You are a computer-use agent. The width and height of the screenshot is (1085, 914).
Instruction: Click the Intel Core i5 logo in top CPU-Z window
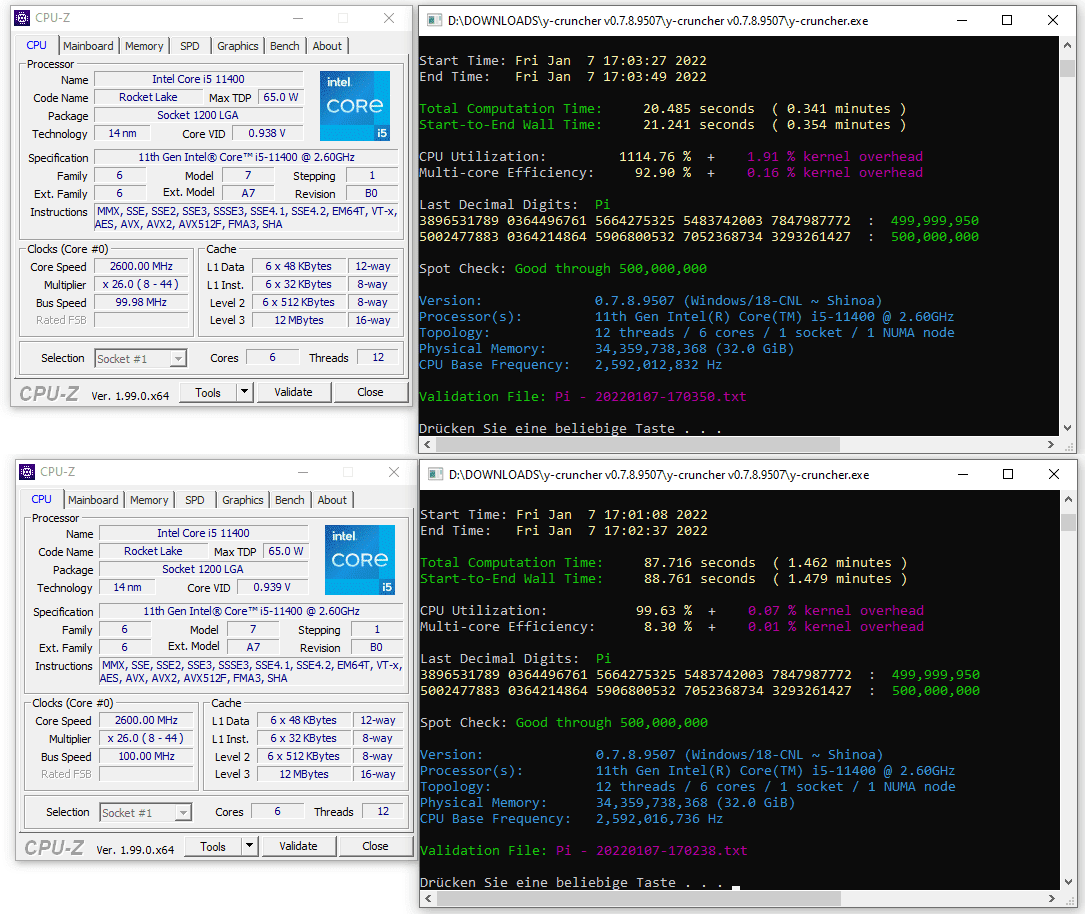coord(355,106)
